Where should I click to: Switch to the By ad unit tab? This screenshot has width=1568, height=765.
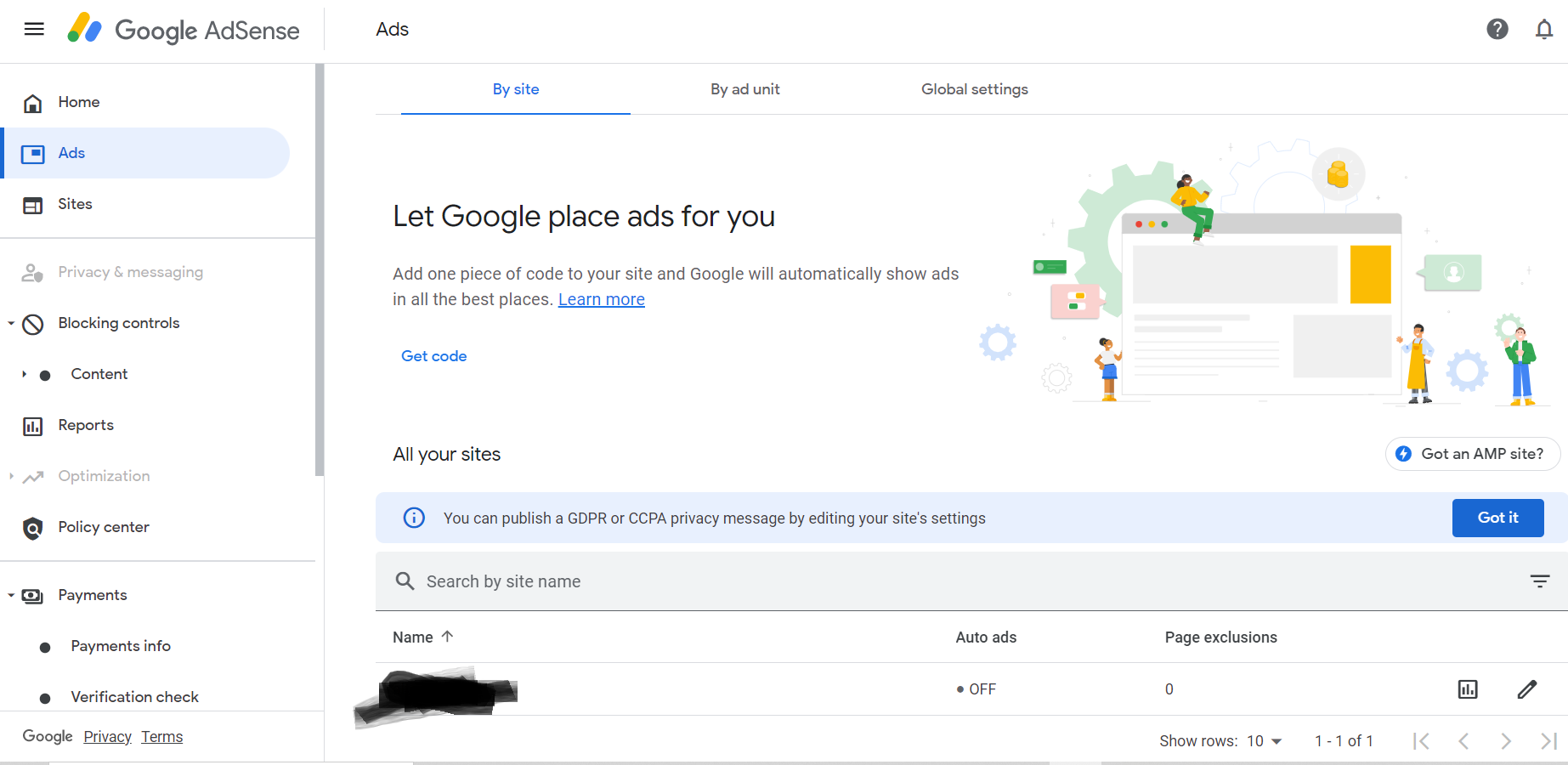tap(745, 89)
